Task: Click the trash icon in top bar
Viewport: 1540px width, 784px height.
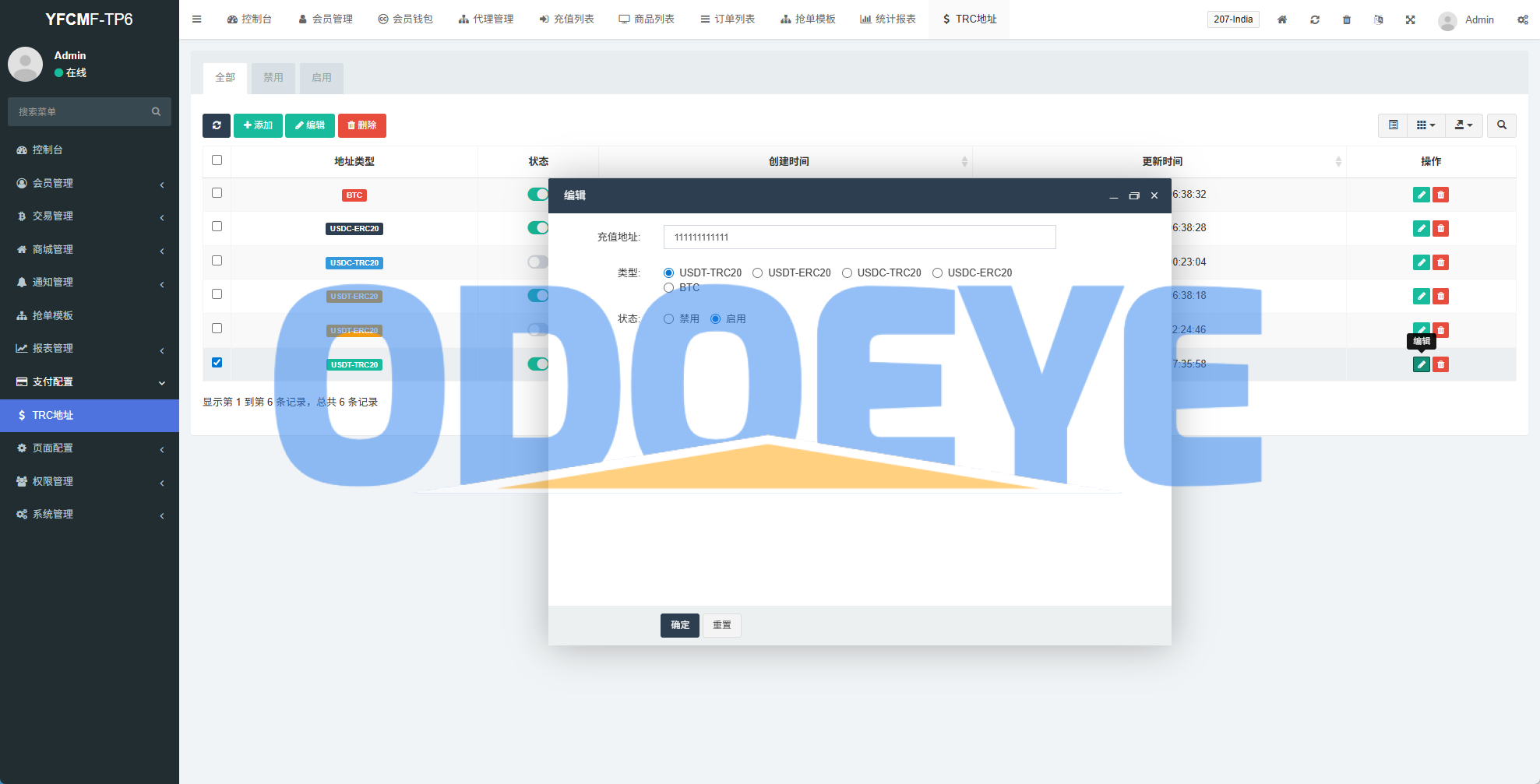Action: pyautogui.click(x=1346, y=19)
